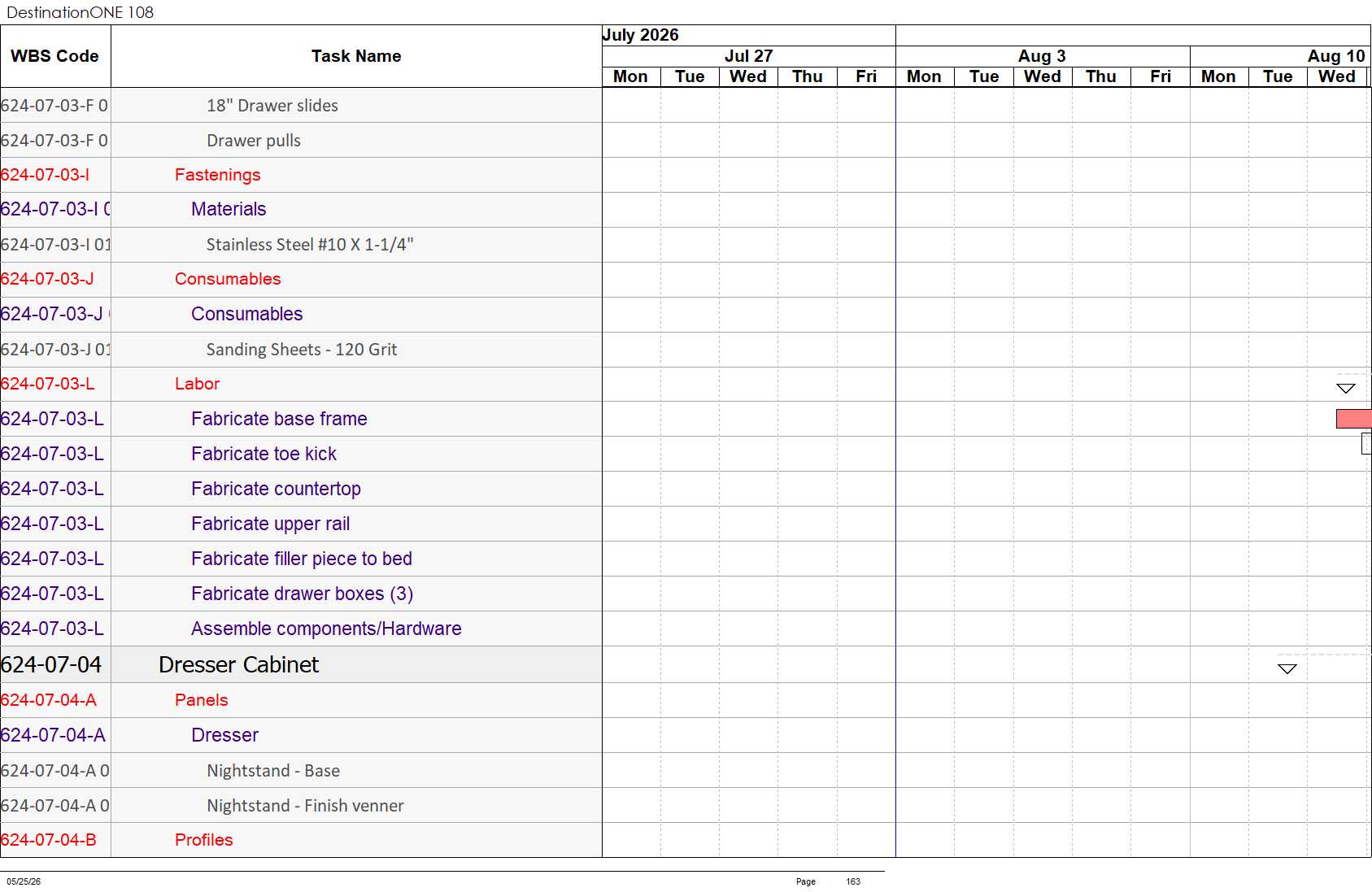Click the page number 163
Screen dimensions: 1372x892
click(853, 881)
